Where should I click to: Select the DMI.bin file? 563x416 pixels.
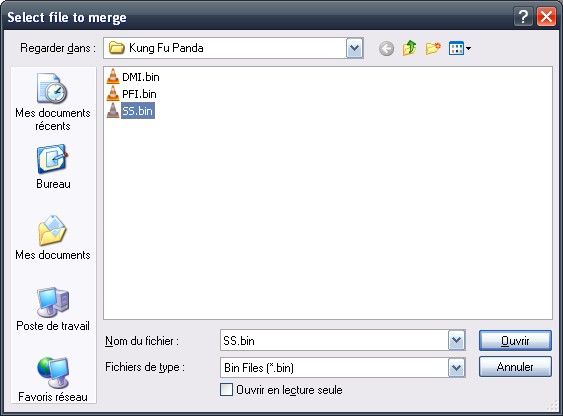[133, 77]
